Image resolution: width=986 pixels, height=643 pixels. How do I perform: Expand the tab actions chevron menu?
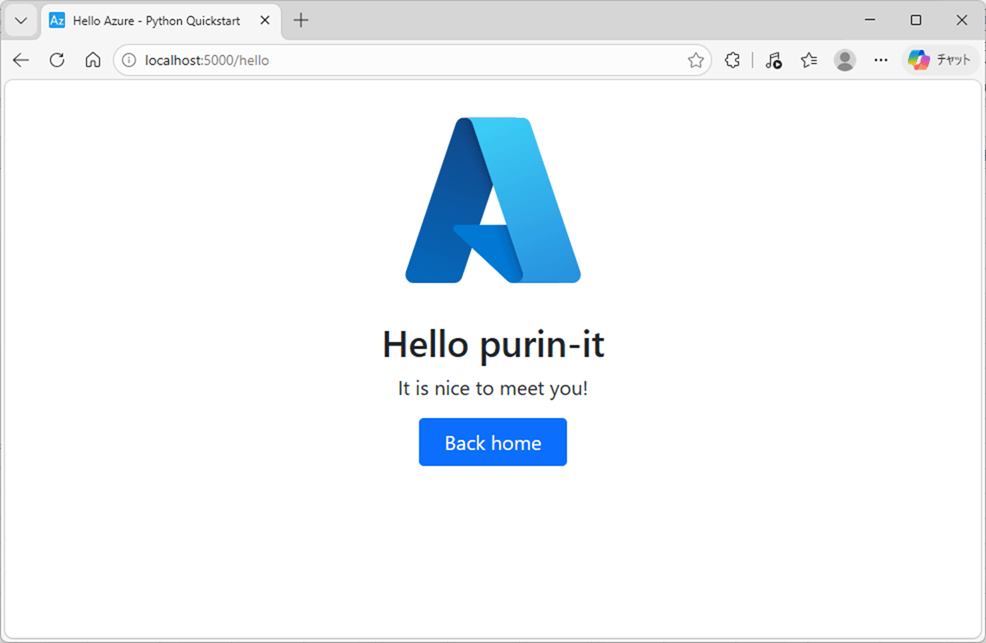(20, 20)
